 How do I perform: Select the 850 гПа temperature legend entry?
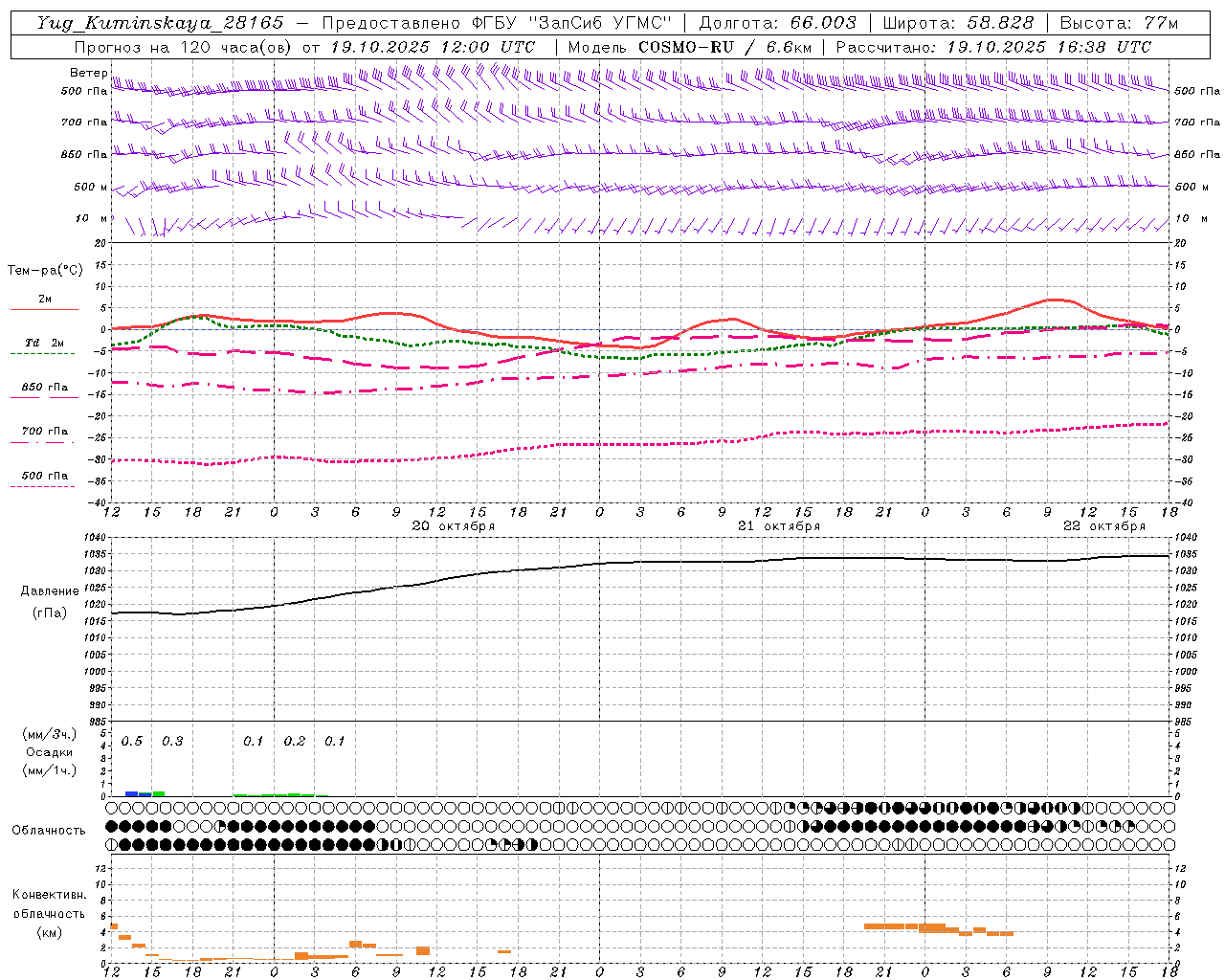click(x=45, y=388)
